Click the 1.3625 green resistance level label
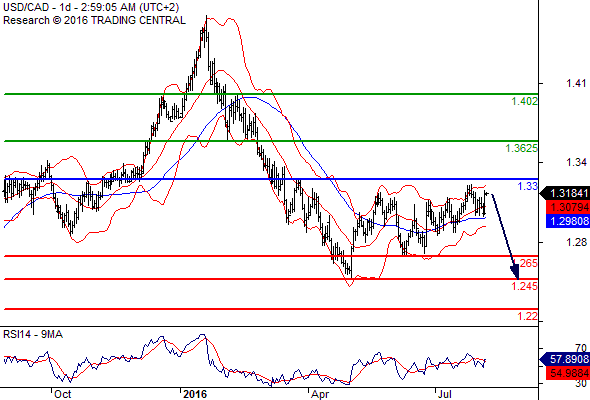 pyautogui.click(x=522, y=148)
